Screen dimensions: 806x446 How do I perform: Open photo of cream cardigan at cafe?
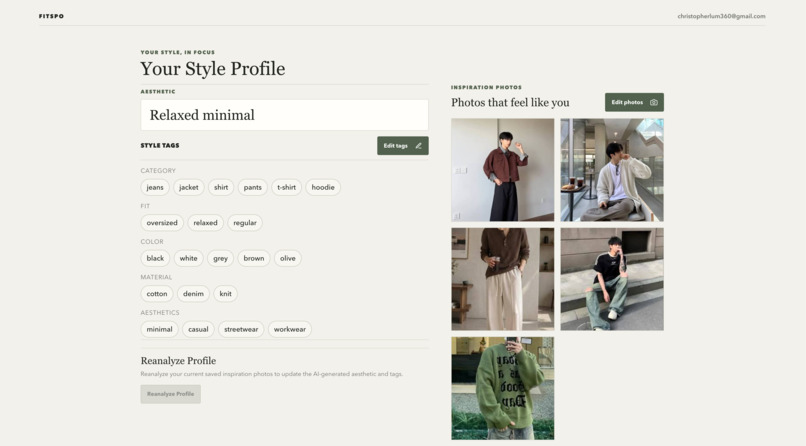612,170
